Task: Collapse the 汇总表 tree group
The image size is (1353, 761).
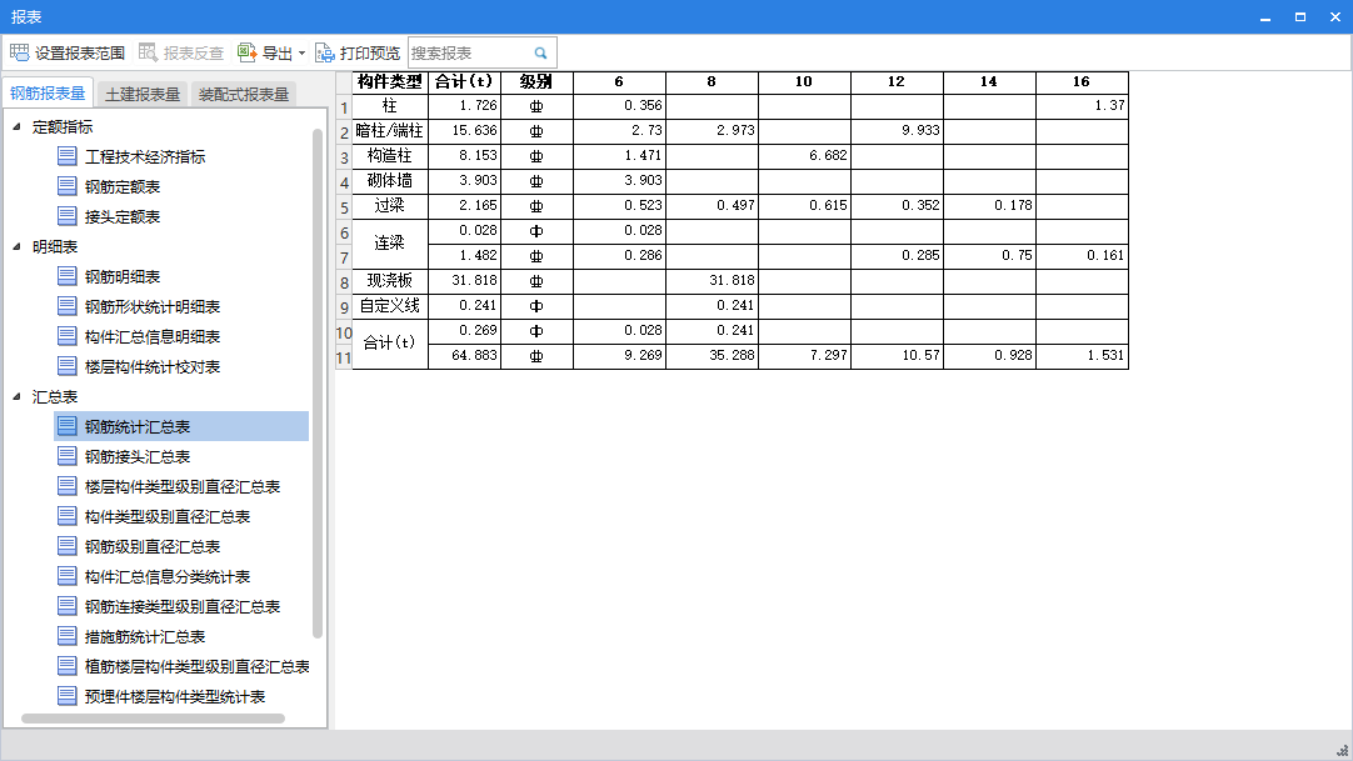Action: pos(17,396)
